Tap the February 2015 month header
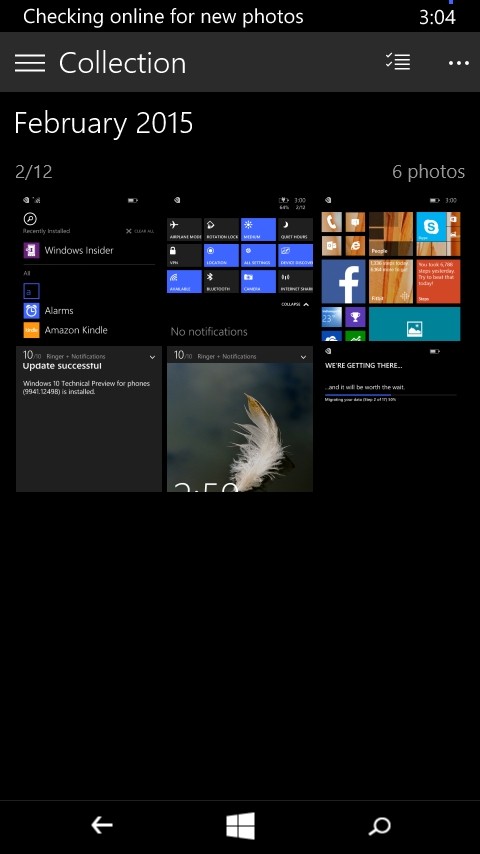Image resolution: width=480 pixels, height=854 pixels. [x=104, y=123]
